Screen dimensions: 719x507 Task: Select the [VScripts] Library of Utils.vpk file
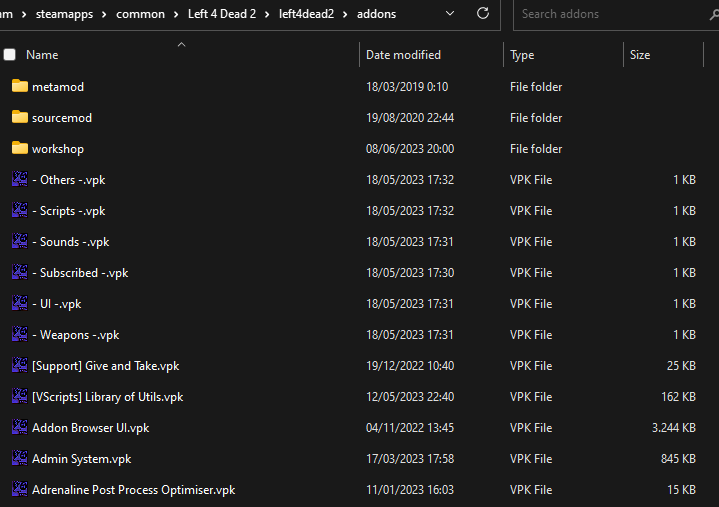(107, 397)
